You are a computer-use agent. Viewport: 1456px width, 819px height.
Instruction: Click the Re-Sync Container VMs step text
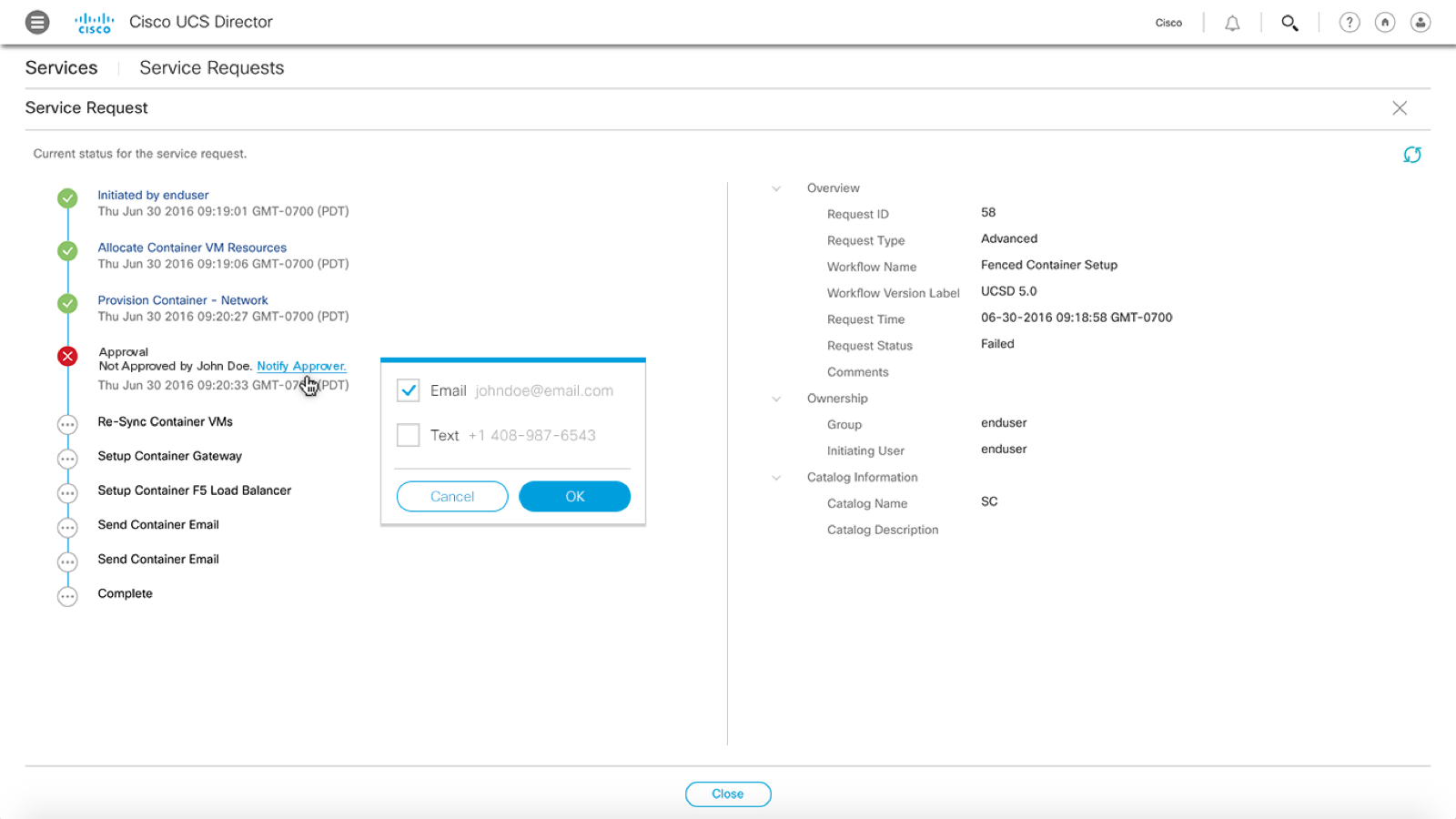point(166,421)
